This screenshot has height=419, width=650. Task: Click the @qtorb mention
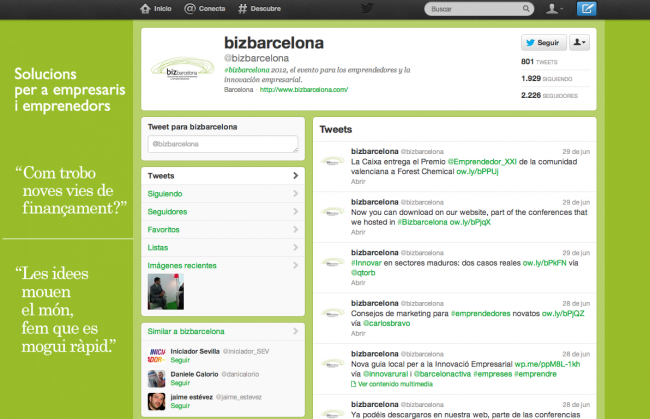tap(363, 273)
